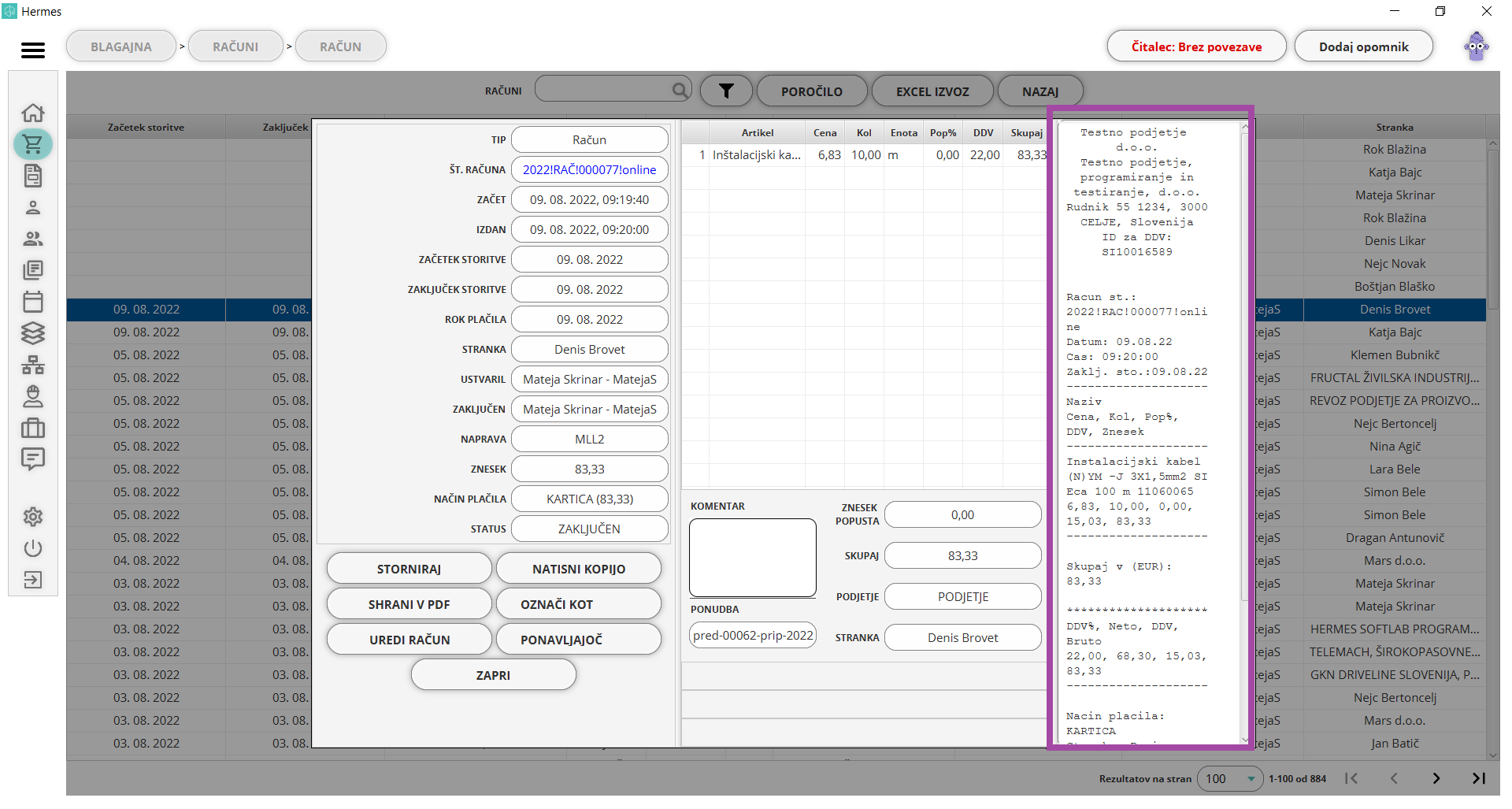The height and width of the screenshot is (809, 1512).
Task: Open the briefcase sidebar icon
Action: 33,428
